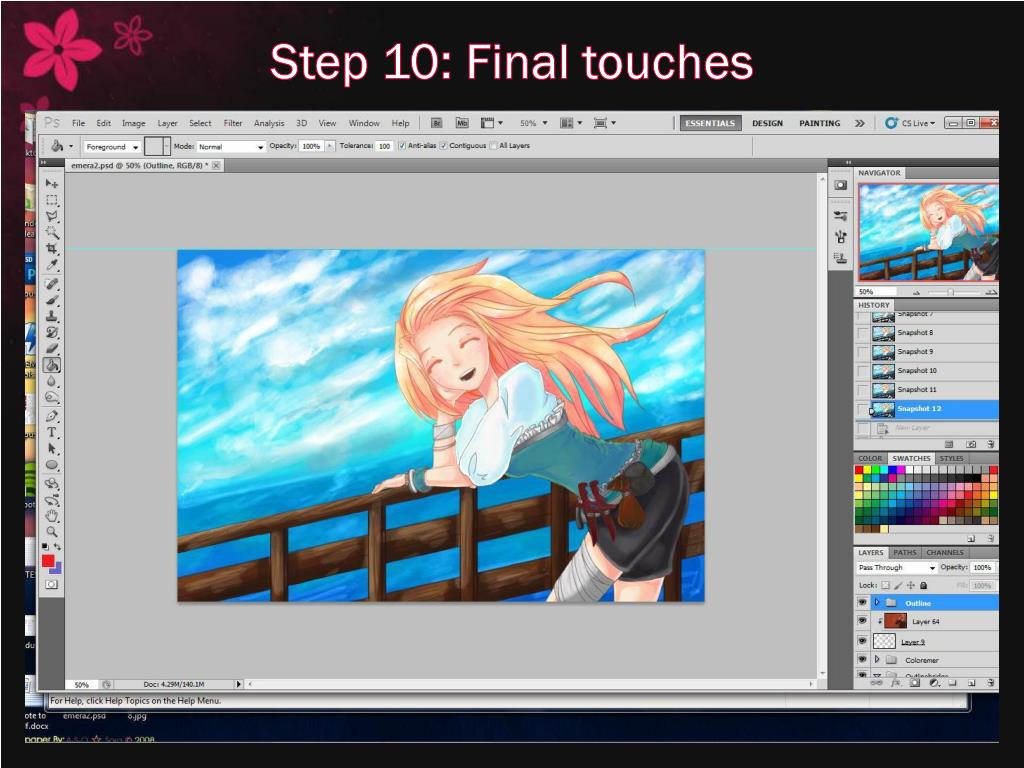Select the Clone Stamp tool

52,316
